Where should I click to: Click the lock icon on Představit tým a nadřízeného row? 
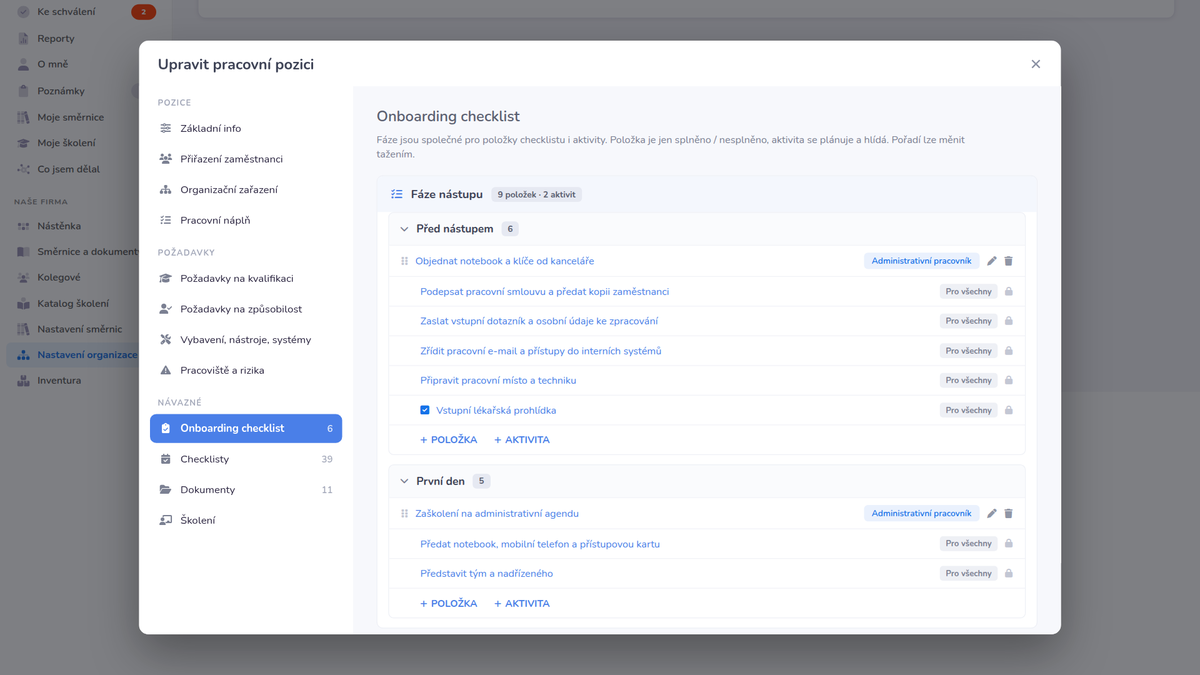1008,573
